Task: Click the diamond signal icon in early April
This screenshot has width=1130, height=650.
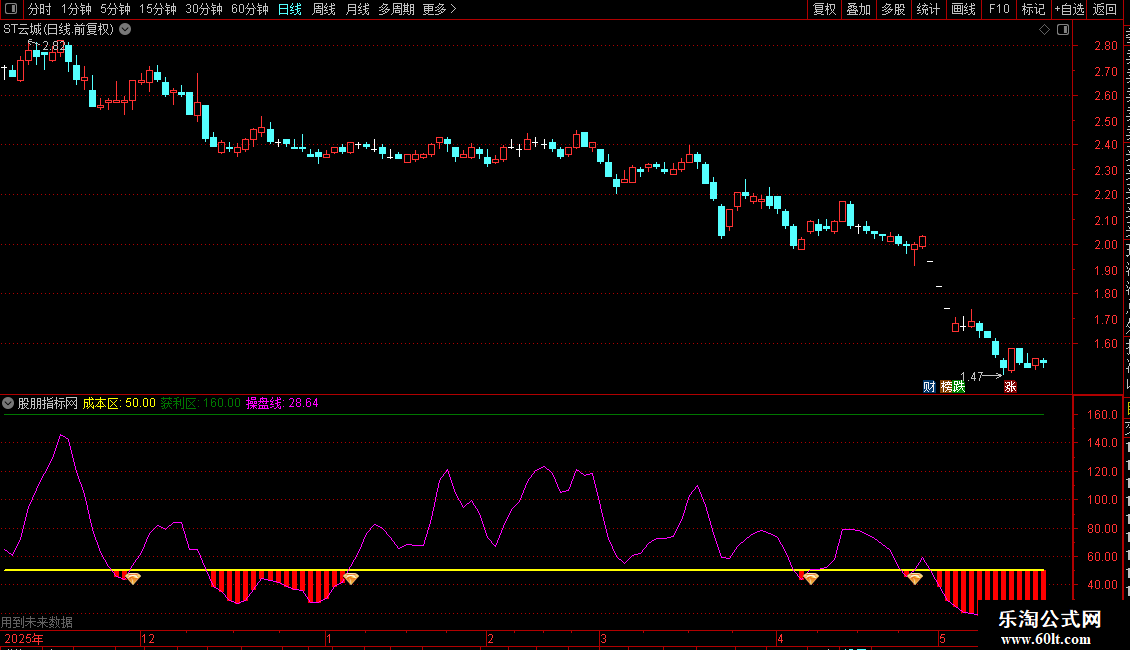Action: pyautogui.click(x=811, y=578)
